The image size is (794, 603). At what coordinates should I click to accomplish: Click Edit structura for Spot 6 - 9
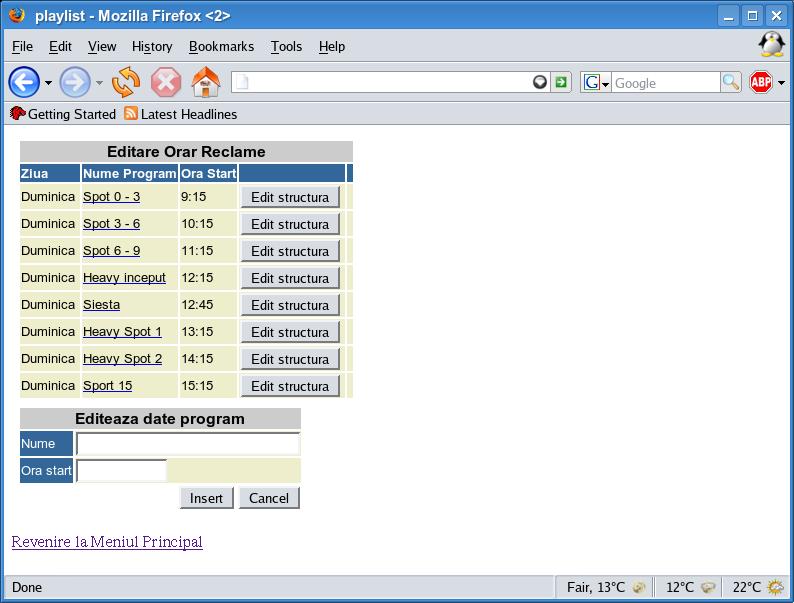pyautogui.click(x=290, y=251)
